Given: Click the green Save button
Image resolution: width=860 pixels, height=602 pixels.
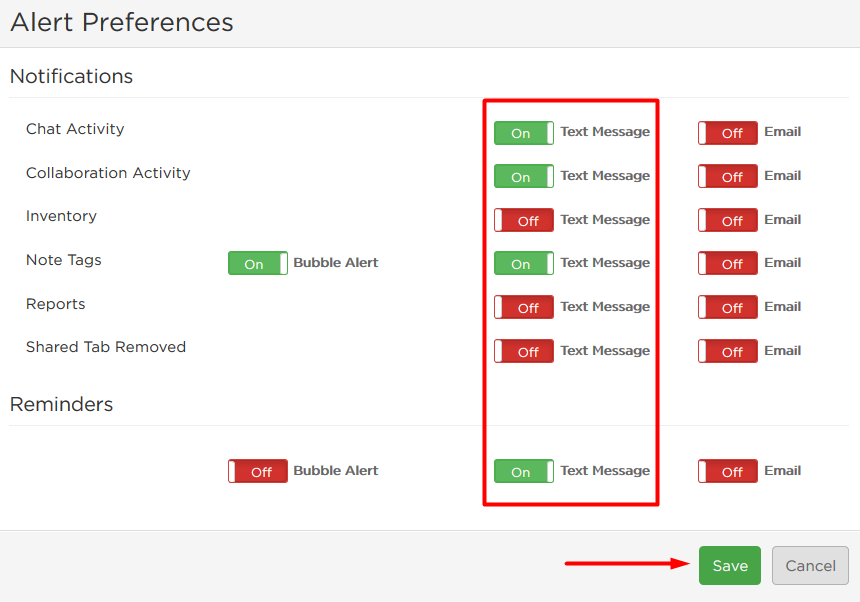Looking at the screenshot, I should click(x=729, y=565).
